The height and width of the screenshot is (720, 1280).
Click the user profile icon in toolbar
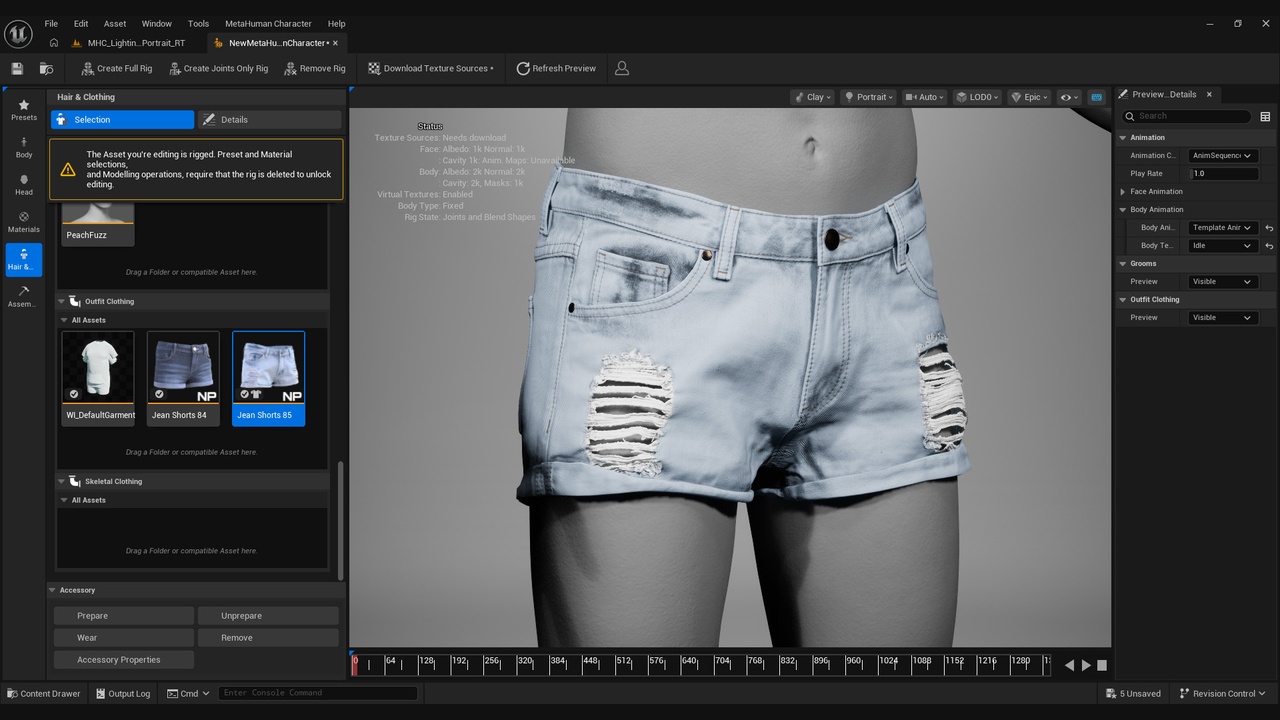(x=622, y=68)
